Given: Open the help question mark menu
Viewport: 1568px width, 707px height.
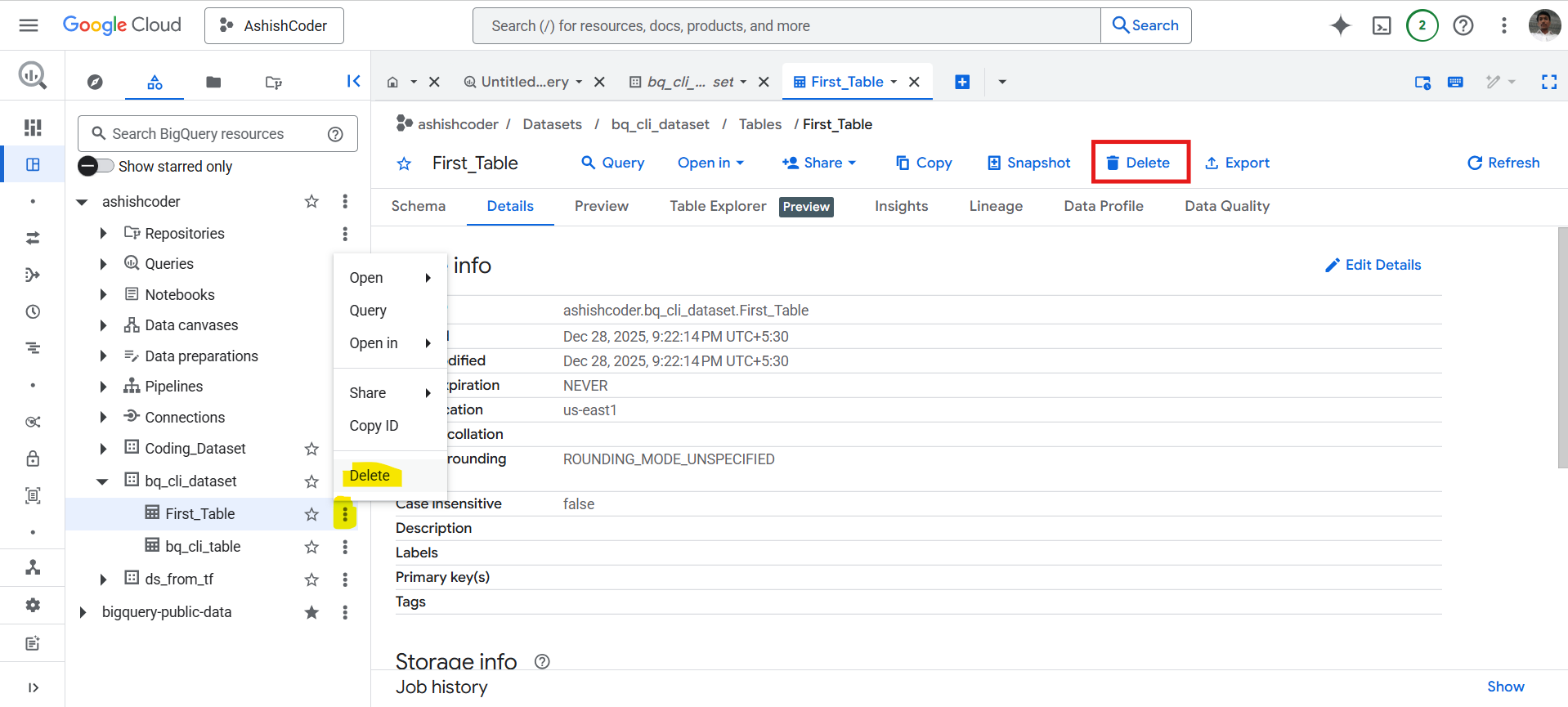Looking at the screenshot, I should (x=1463, y=25).
